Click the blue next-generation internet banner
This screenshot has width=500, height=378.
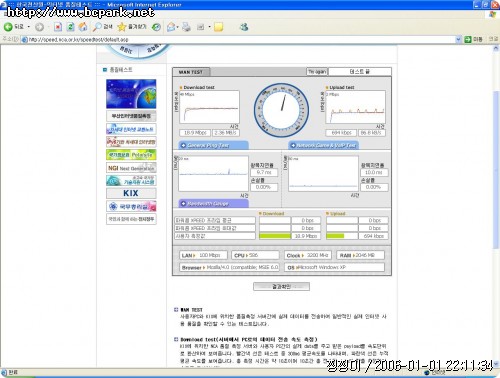(131, 129)
